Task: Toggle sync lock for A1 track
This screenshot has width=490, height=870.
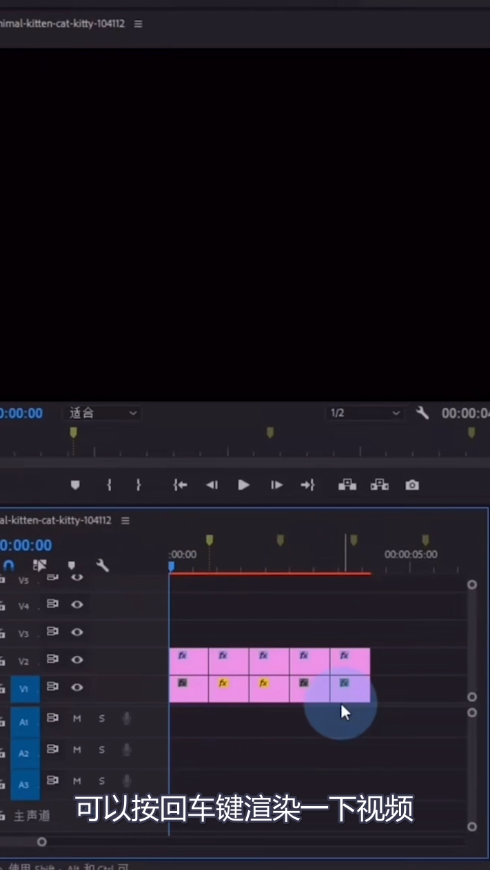Action: pyautogui.click(x=53, y=718)
